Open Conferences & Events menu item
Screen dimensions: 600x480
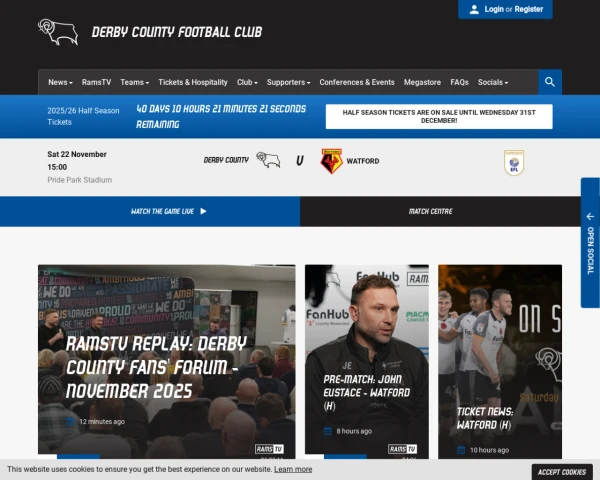357,82
